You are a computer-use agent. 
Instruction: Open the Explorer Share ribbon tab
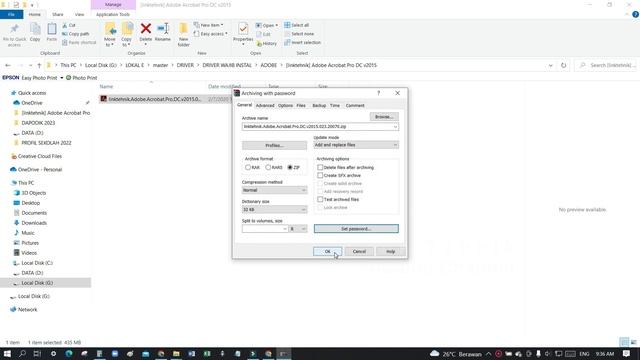click(x=58, y=14)
